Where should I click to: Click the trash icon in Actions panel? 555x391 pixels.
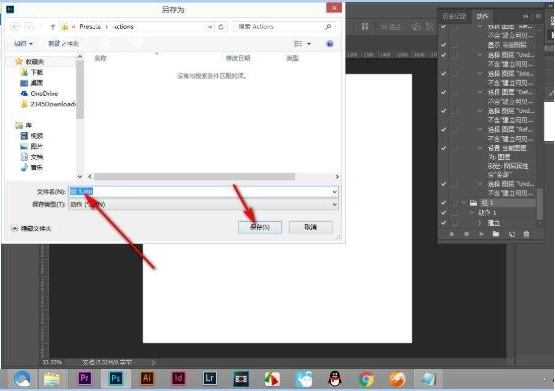tap(526, 234)
